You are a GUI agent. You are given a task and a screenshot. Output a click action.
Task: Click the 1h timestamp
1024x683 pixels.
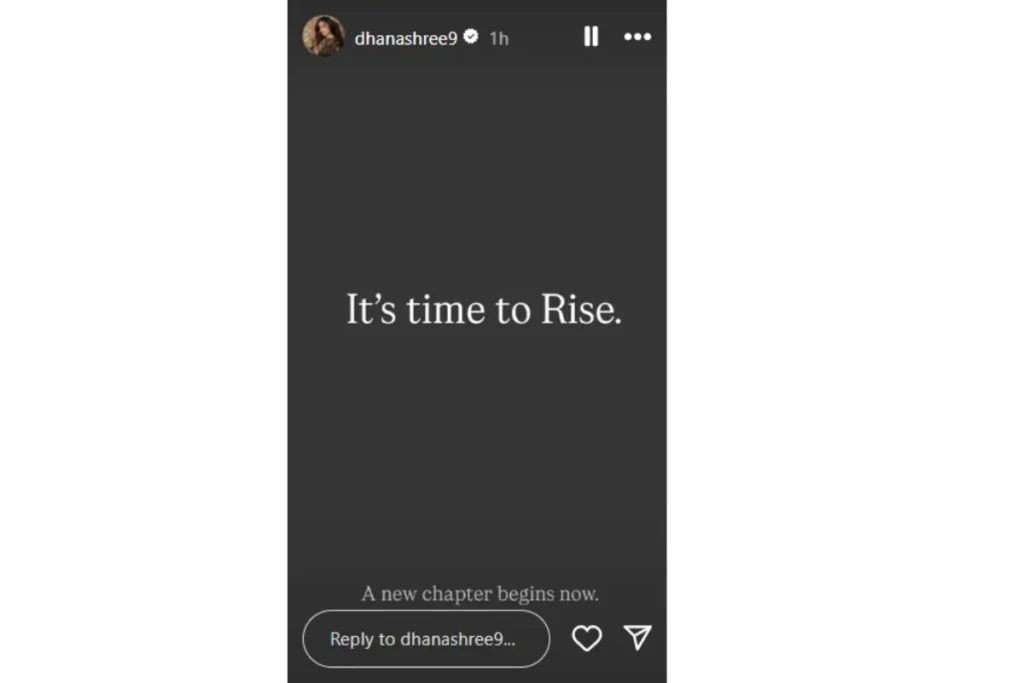click(499, 39)
